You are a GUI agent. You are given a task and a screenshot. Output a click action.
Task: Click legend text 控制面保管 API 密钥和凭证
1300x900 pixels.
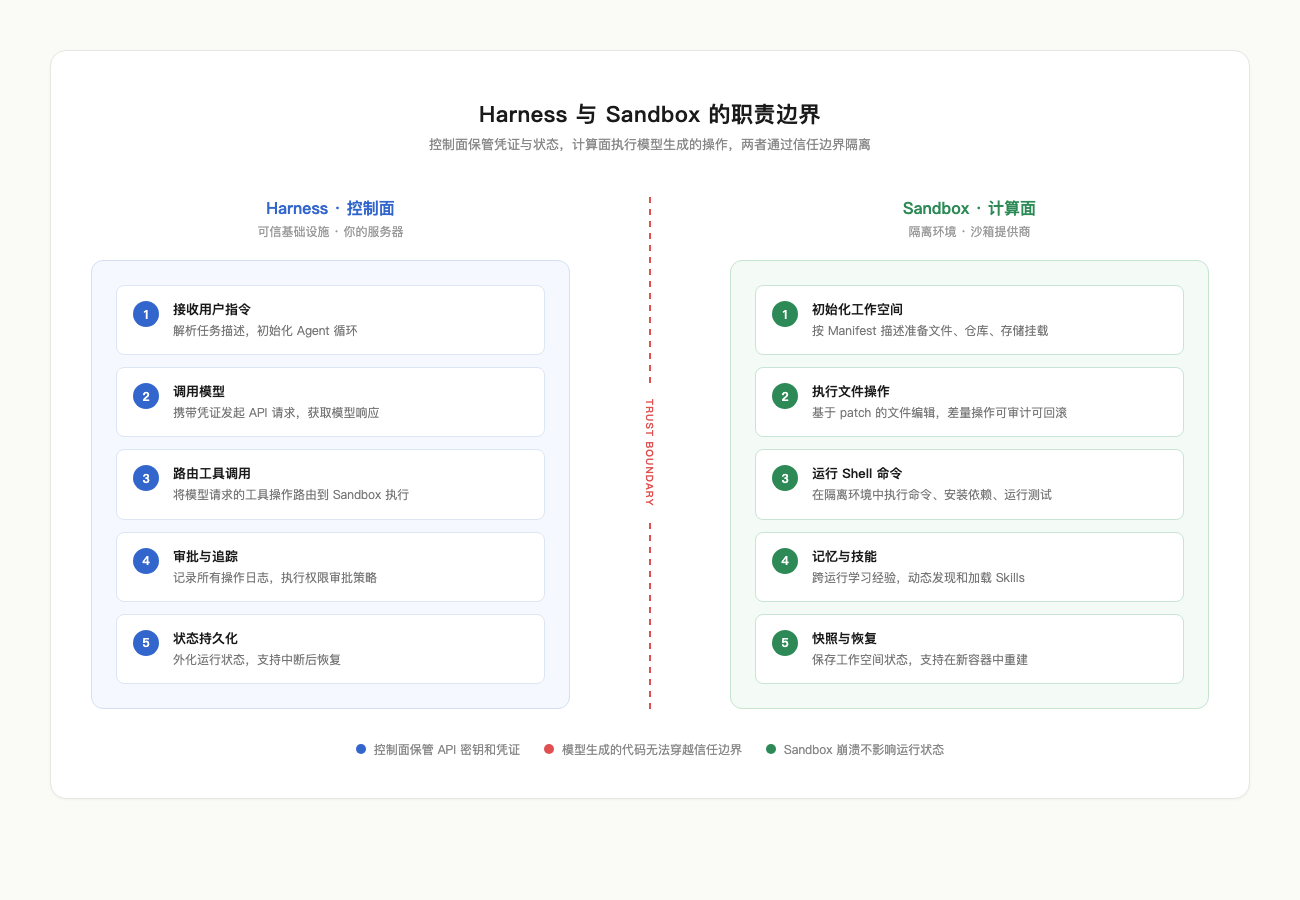(447, 750)
